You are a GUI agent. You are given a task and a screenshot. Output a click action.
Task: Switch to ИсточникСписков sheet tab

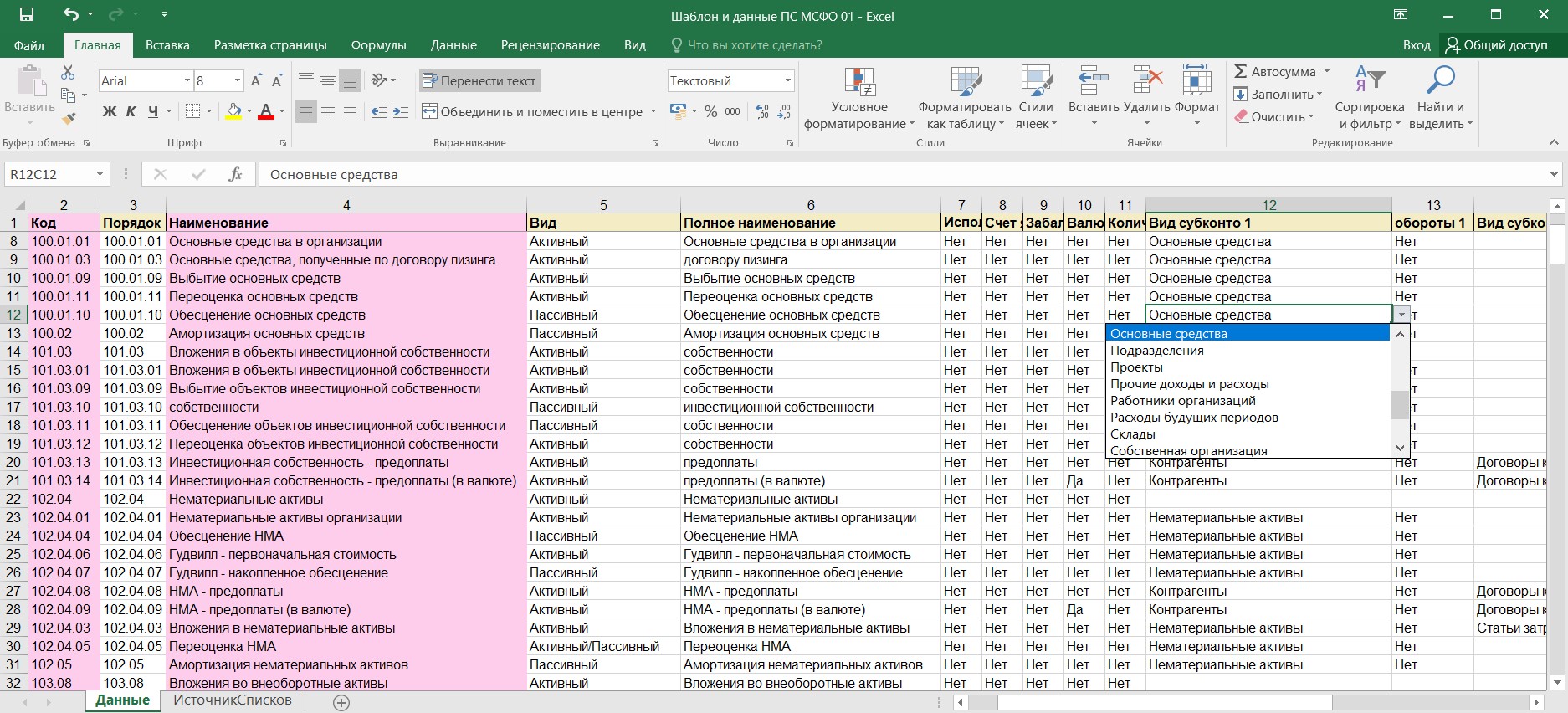coord(233,700)
